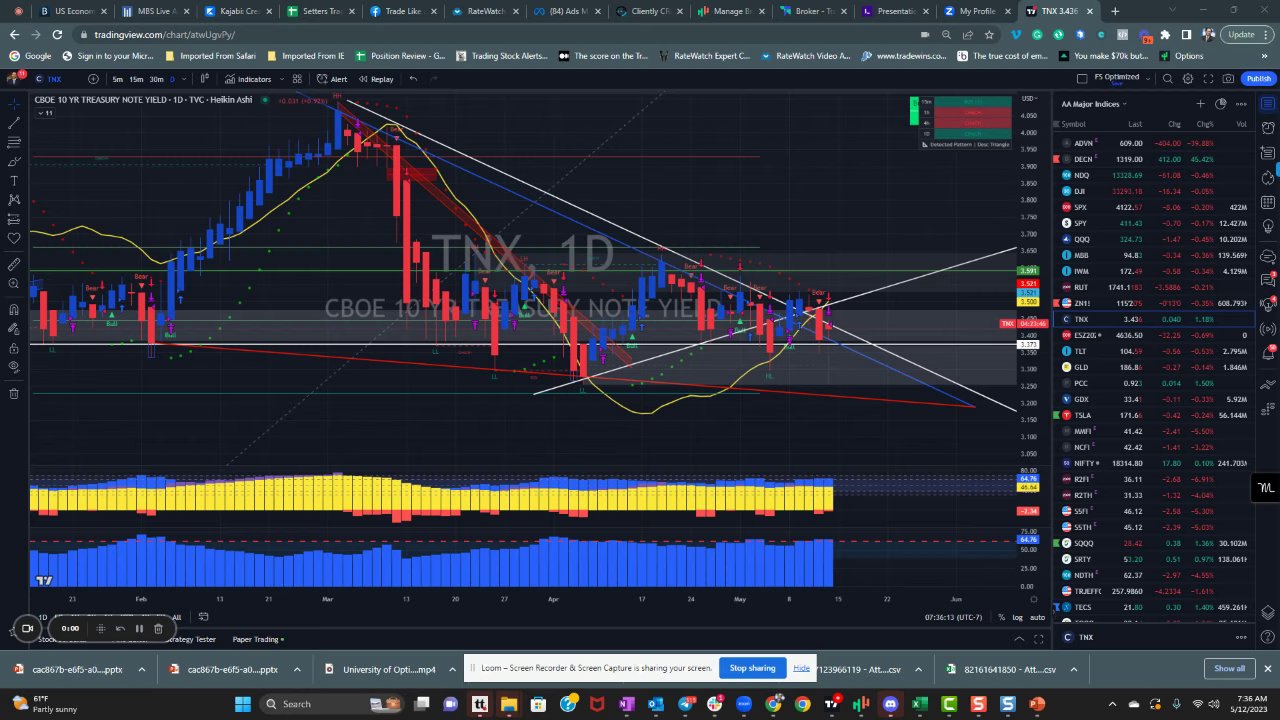Select the zoom in tool
Screen dimensions: 1280x720
click(x=14, y=285)
